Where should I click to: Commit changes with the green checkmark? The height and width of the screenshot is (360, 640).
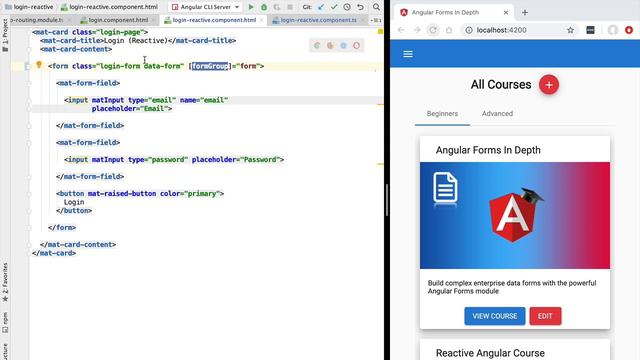pos(334,7)
